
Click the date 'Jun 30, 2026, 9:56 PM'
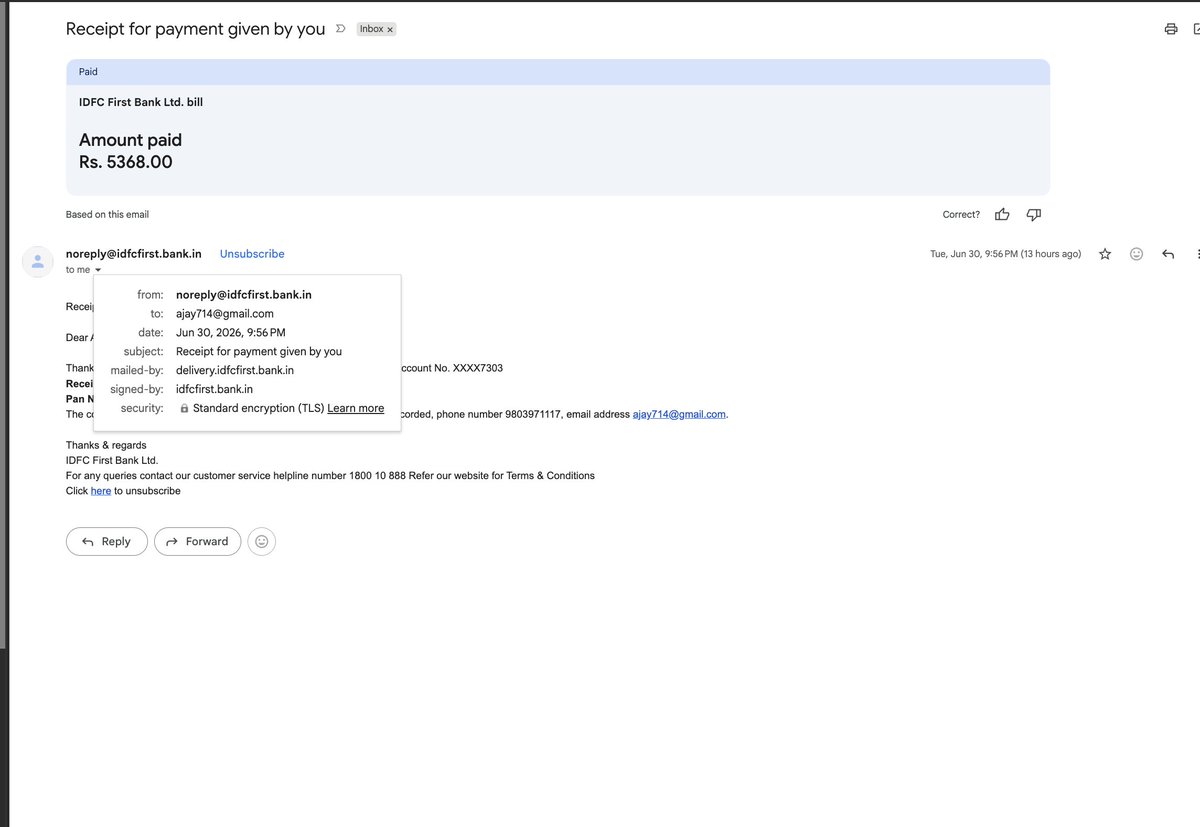(231, 332)
